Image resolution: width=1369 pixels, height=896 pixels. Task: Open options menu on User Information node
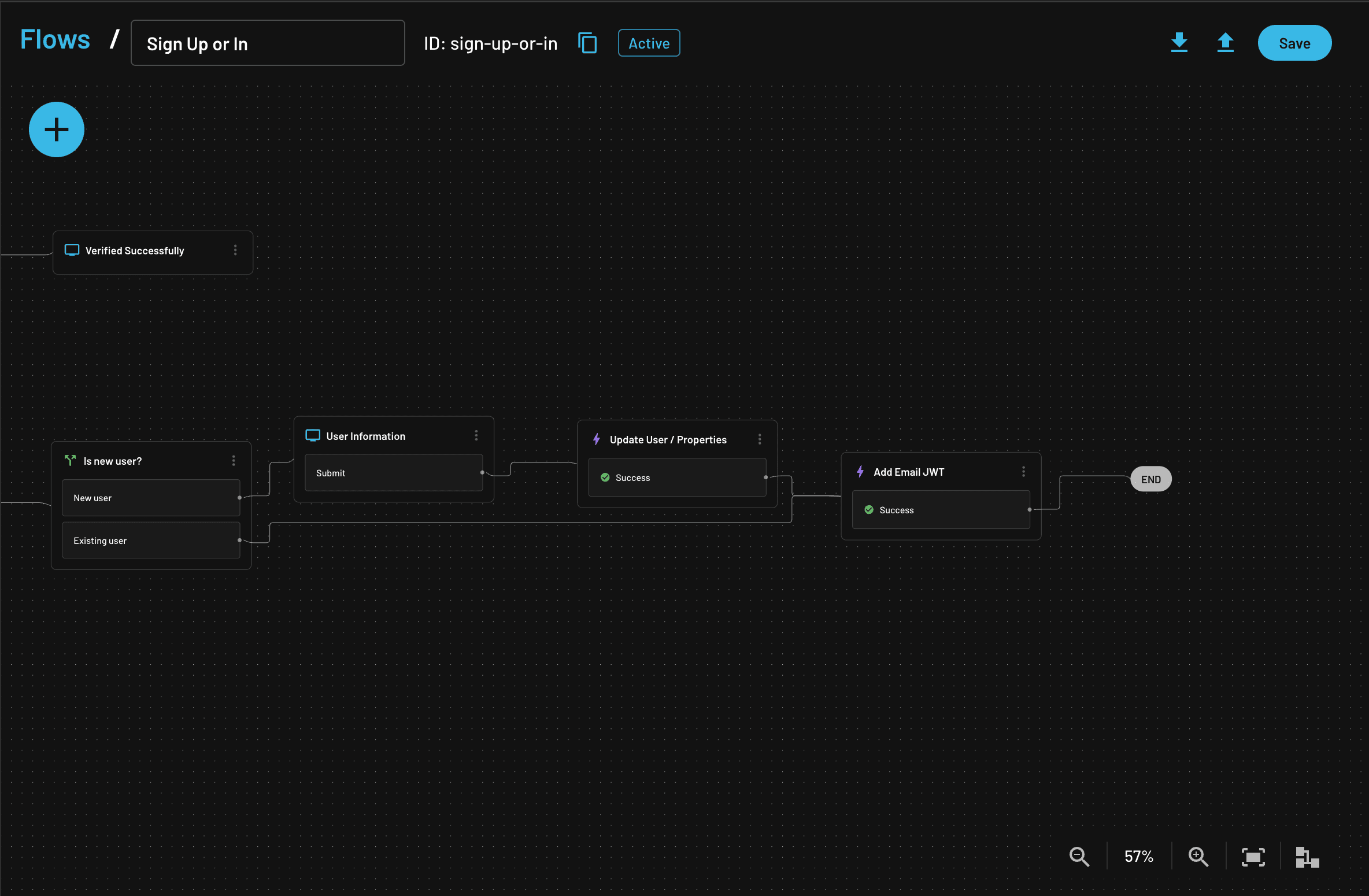point(476,435)
